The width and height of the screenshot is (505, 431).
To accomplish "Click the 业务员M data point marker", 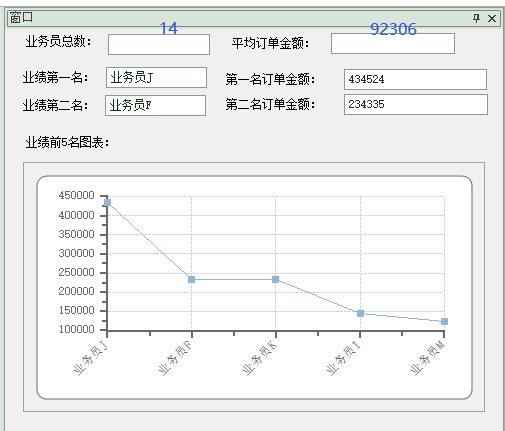I will tap(444, 321).
